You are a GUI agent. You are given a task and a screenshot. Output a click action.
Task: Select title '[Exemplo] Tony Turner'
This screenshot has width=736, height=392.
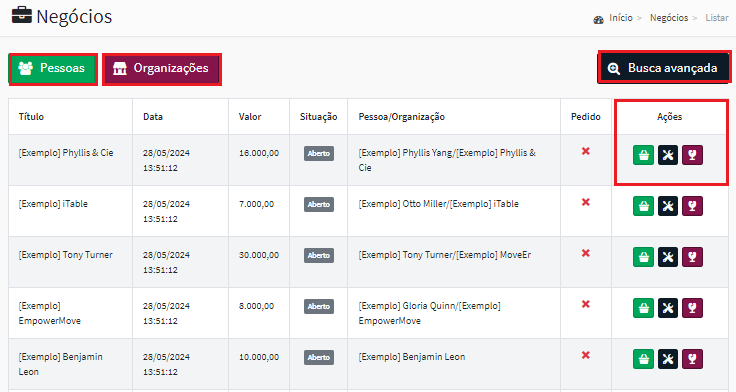(66, 255)
